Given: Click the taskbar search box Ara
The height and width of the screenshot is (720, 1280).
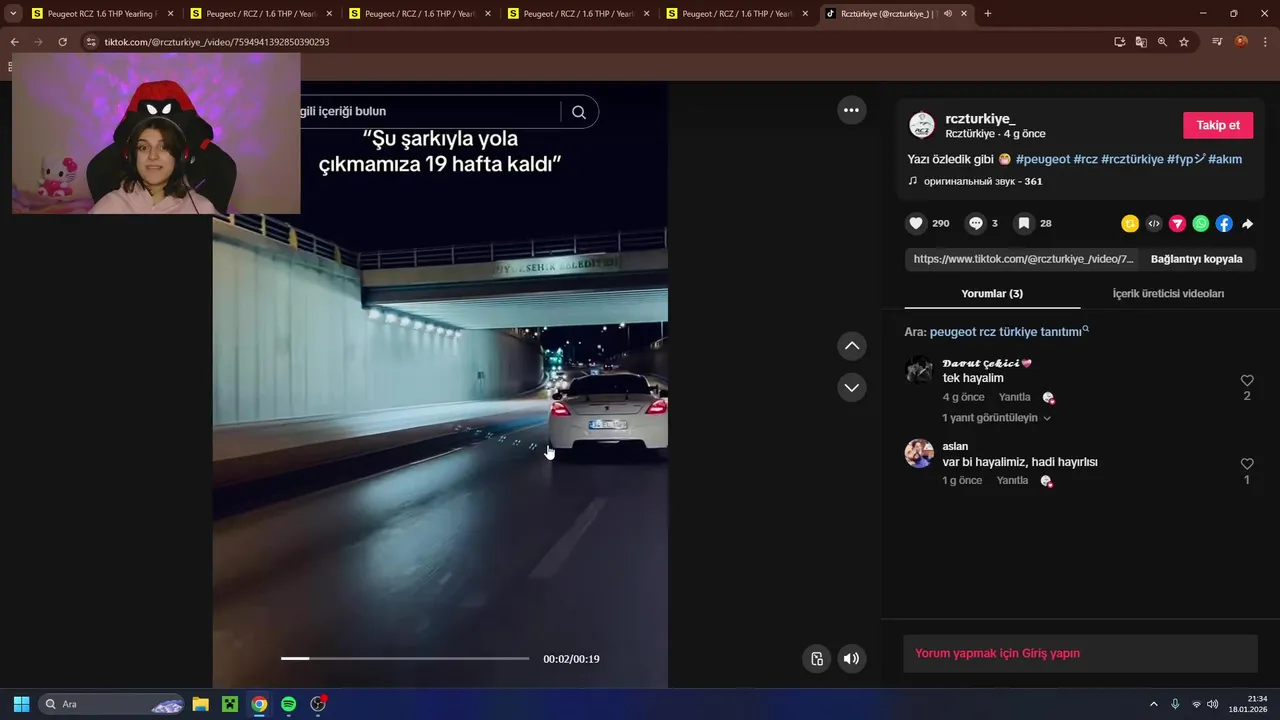Looking at the screenshot, I should point(112,704).
